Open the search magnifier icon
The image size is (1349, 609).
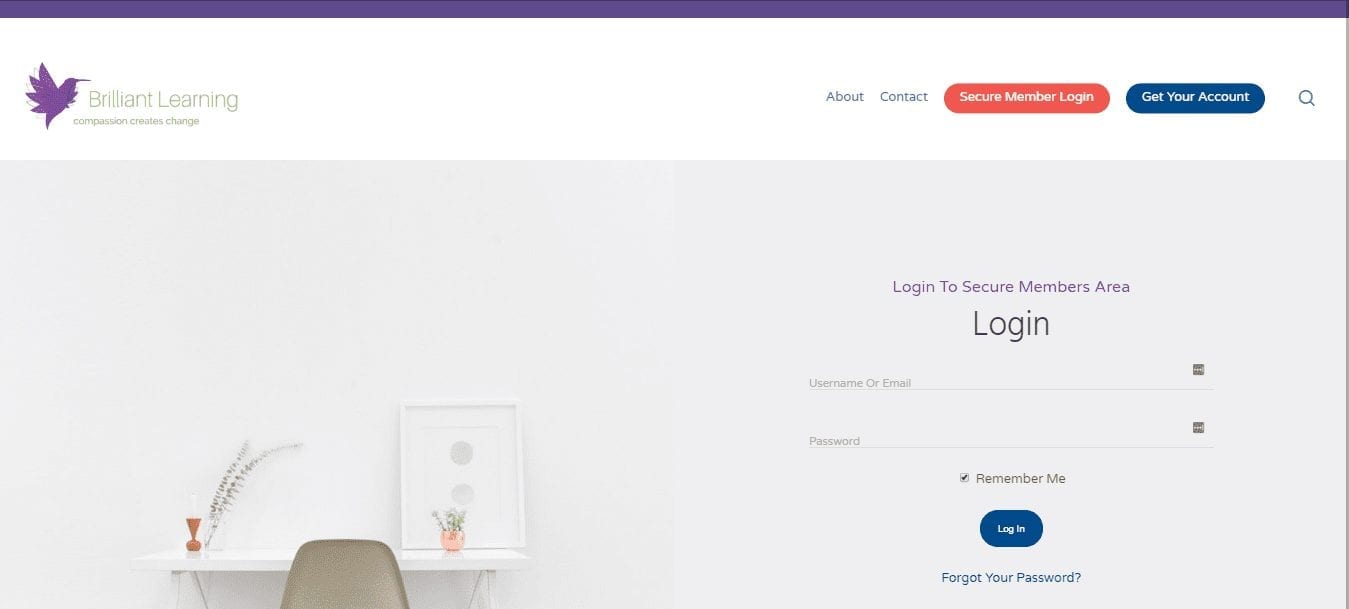pyautogui.click(x=1306, y=98)
